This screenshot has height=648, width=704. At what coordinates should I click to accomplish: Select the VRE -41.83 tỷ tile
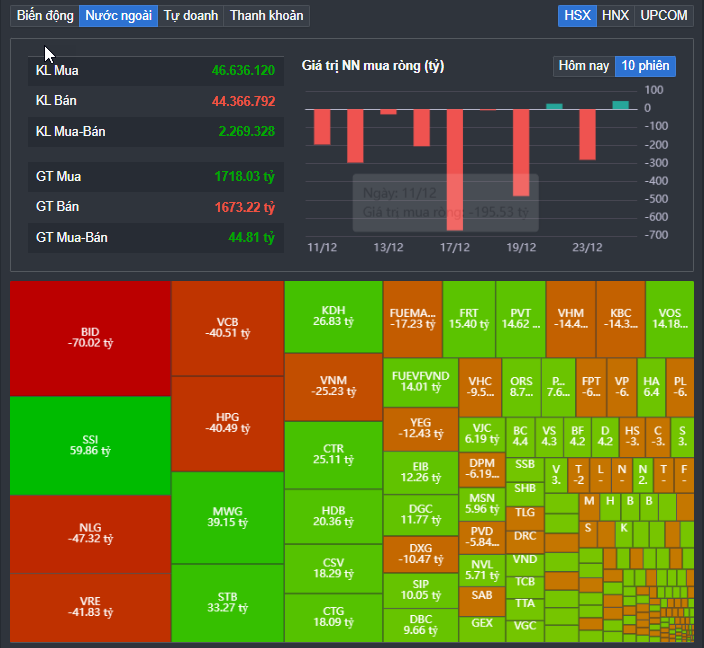[x=90, y=608]
